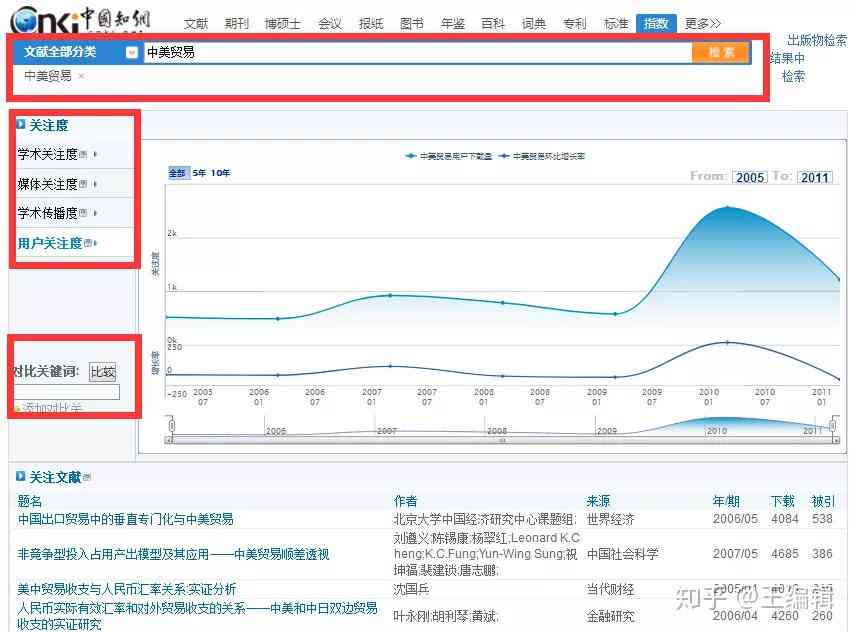Image resolution: width=856 pixels, height=632 pixels.
Task: Switch to the 报纸 tab
Action: (371, 23)
